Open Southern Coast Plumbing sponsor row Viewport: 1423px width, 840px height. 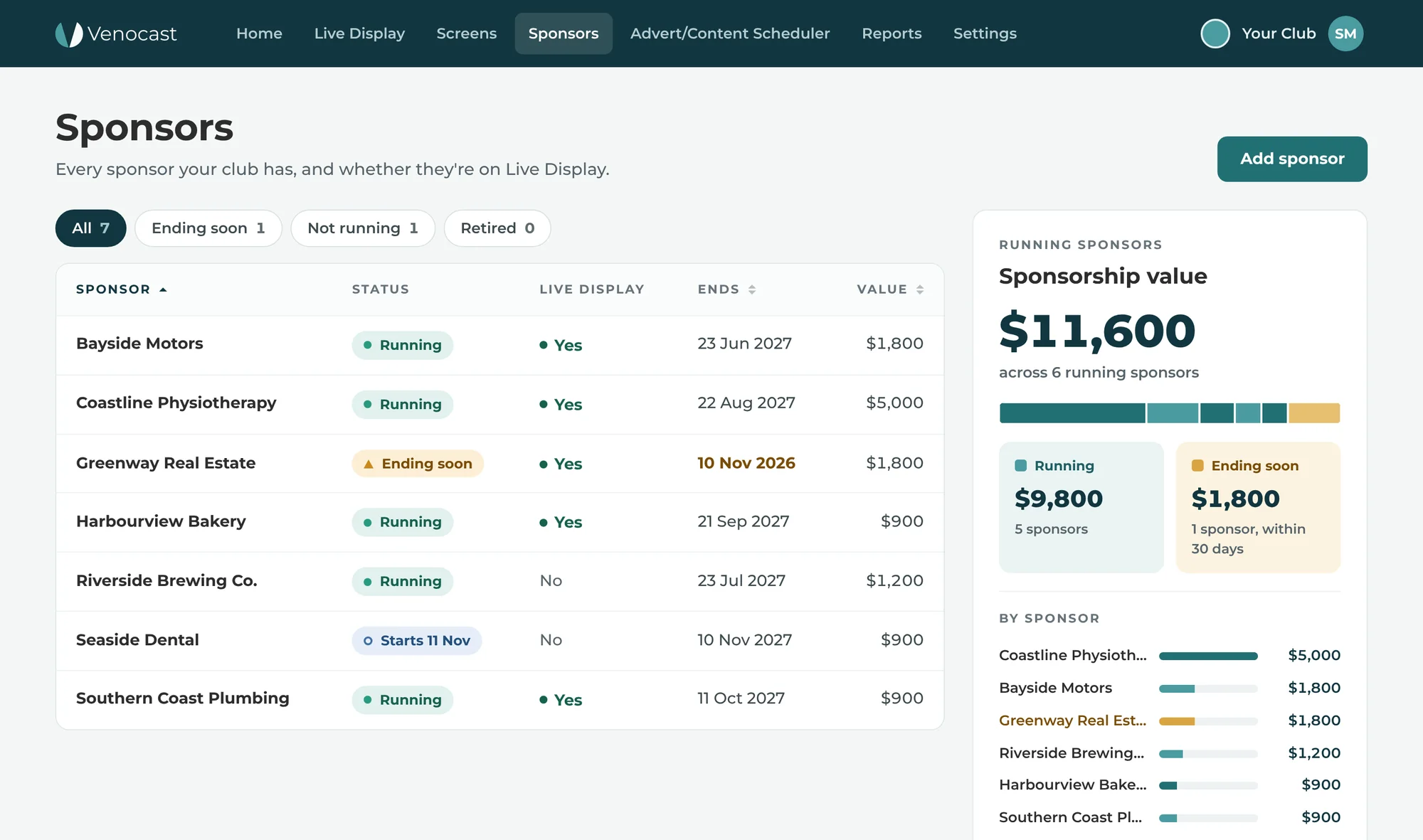[x=500, y=699]
